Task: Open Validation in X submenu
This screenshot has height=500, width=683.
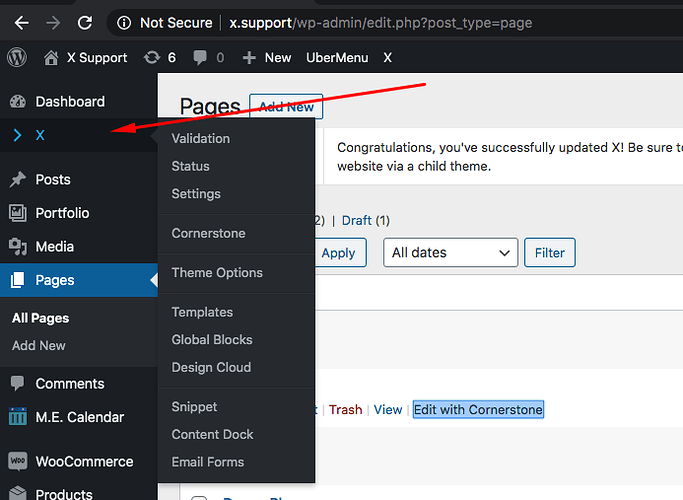Action: point(200,139)
